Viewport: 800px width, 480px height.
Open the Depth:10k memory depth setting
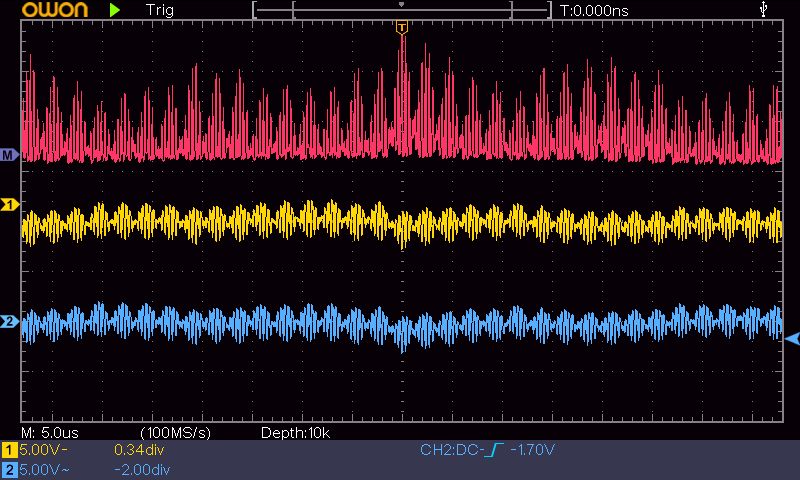coord(295,433)
